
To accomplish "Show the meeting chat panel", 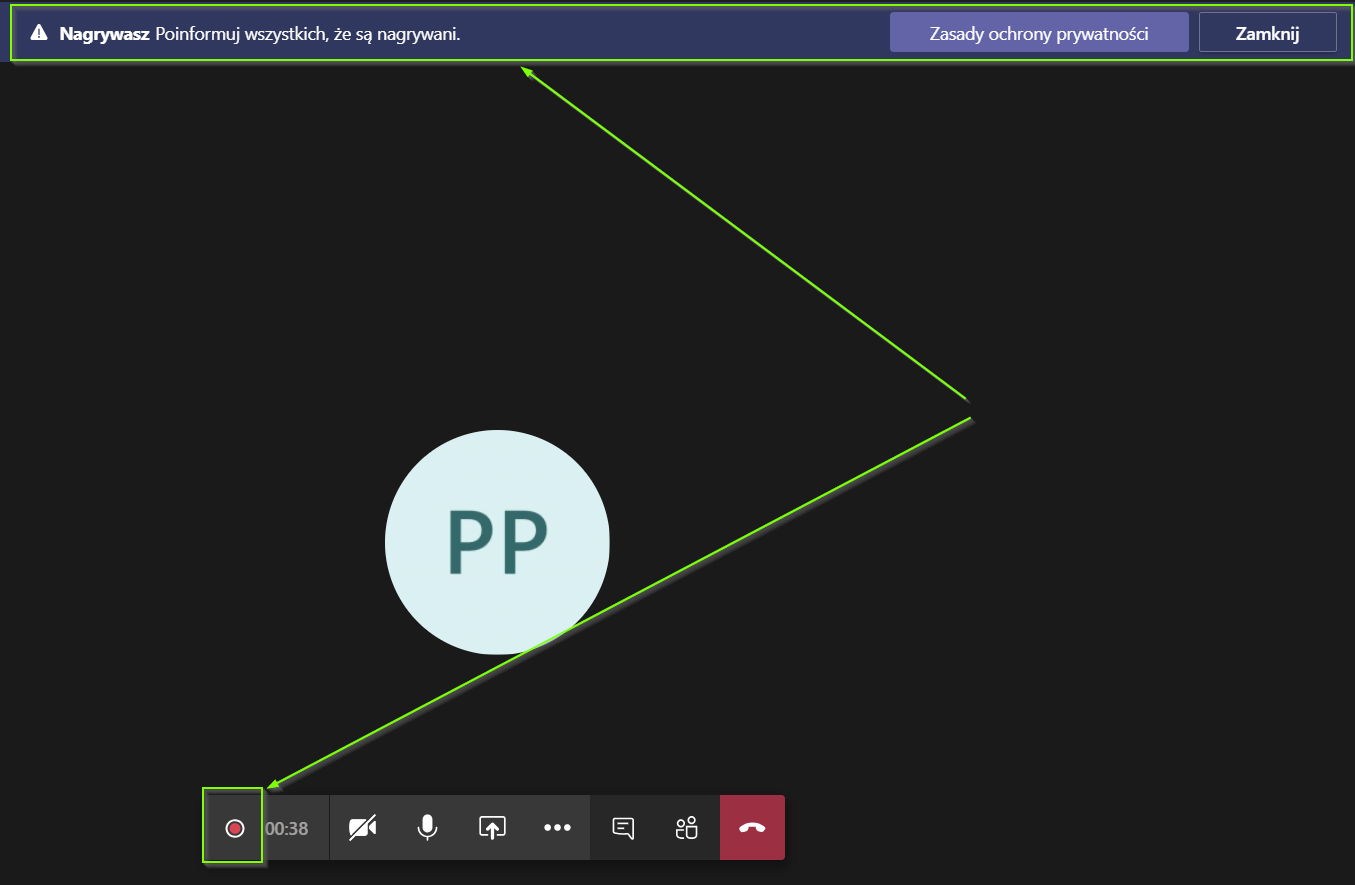I will coord(623,828).
